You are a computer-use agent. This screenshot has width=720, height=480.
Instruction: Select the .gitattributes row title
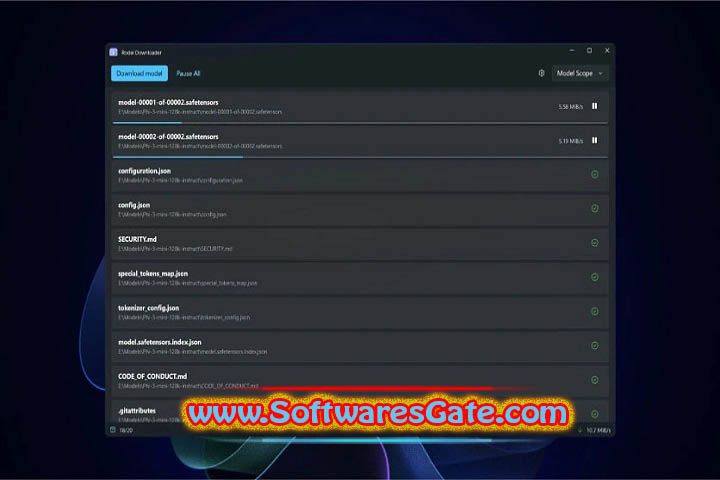(x=136, y=411)
